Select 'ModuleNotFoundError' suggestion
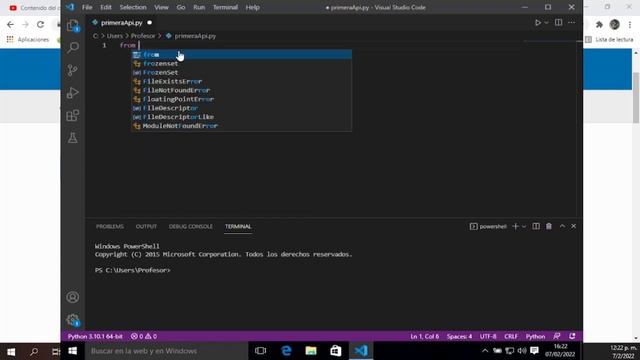This screenshot has height=360, width=640. click(242, 126)
